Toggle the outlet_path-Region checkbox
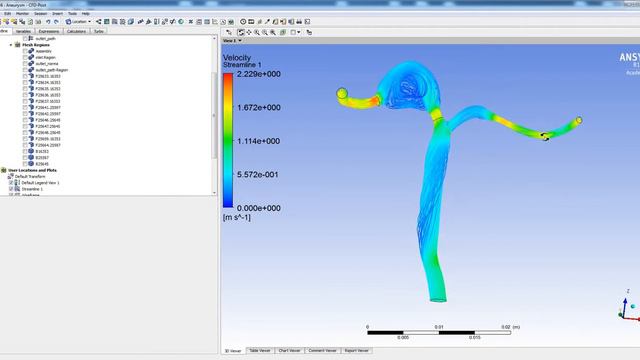 click(25, 70)
